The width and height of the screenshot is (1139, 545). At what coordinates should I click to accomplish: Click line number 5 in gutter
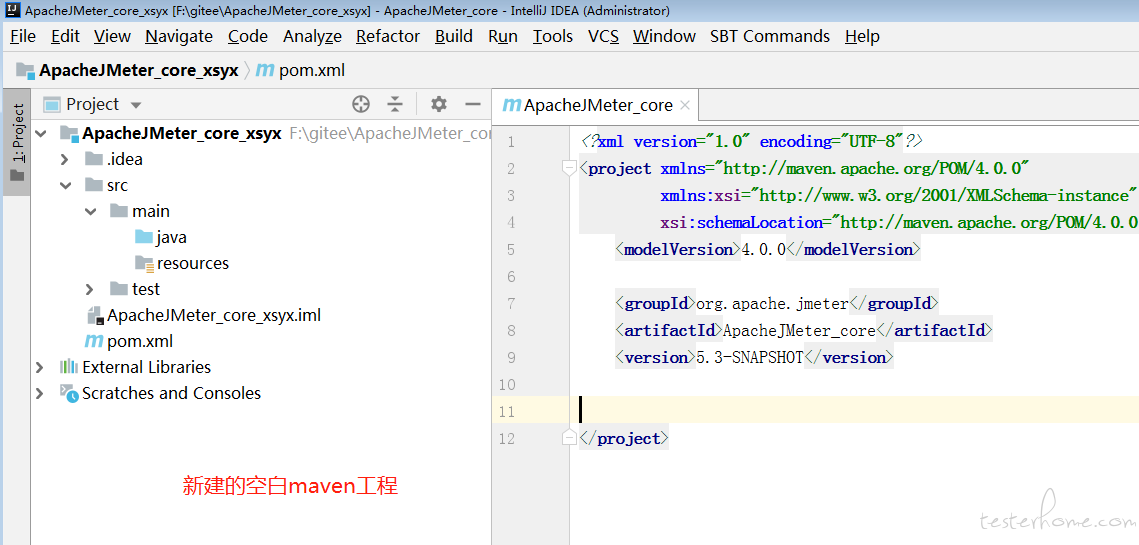511,249
